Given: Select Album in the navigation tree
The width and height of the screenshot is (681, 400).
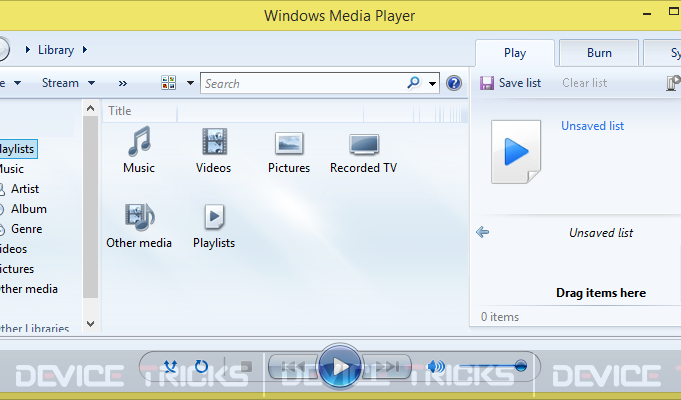Looking at the screenshot, I should click(29, 209).
